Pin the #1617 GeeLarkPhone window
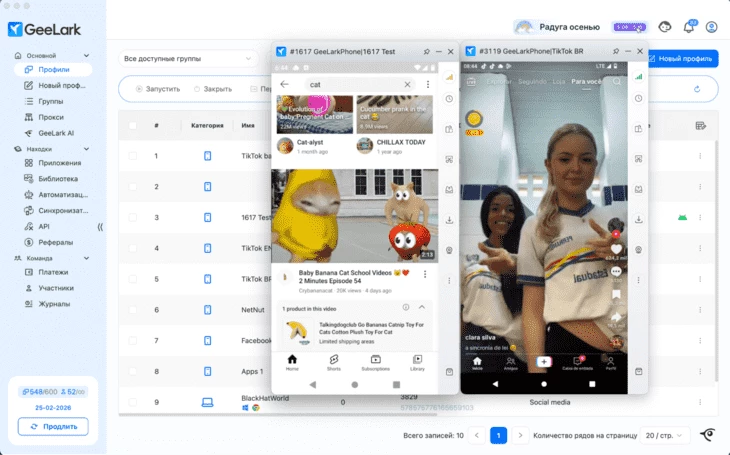730x455 pixels. [426, 52]
